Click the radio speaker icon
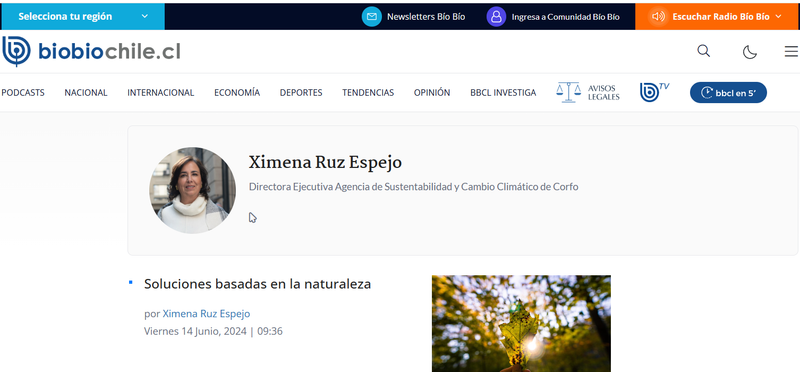The image size is (800, 372). coord(658,16)
